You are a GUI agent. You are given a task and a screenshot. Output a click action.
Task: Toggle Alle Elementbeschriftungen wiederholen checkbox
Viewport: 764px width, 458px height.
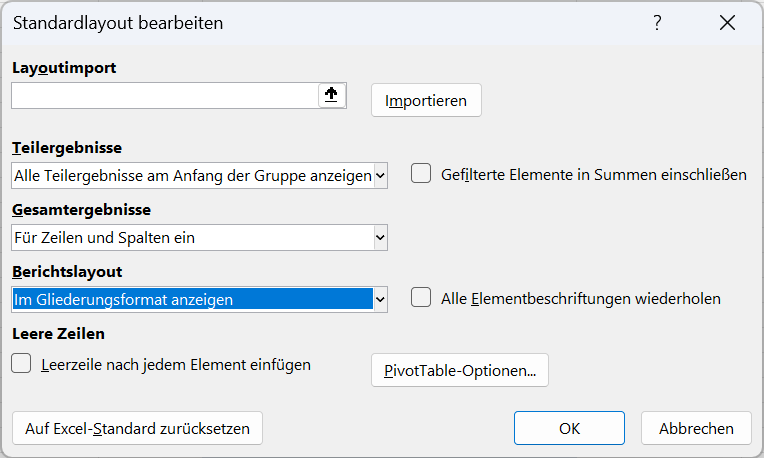tap(421, 298)
